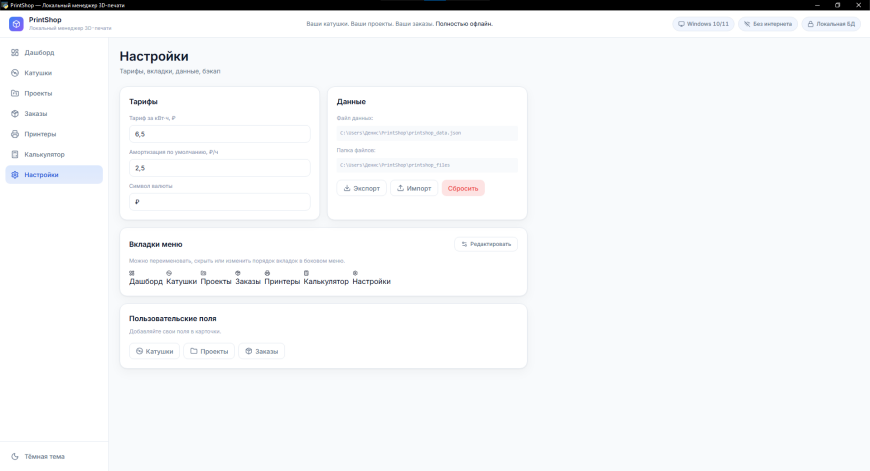The width and height of the screenshot is (870, 471).
Task: Click the Амортизация по умолчанию input field
Action: pos(220,168)
